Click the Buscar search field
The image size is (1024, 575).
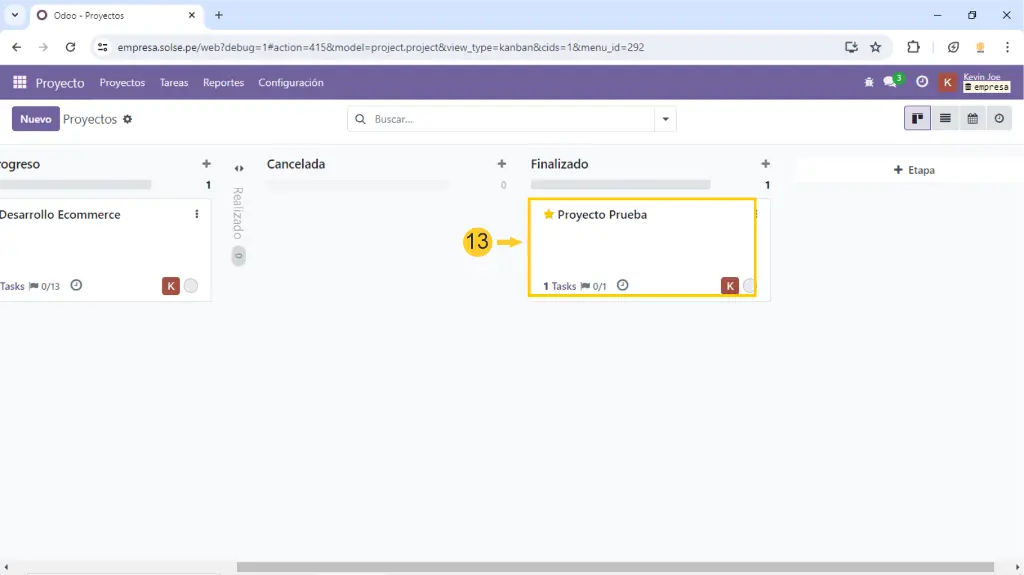point(510,119)
